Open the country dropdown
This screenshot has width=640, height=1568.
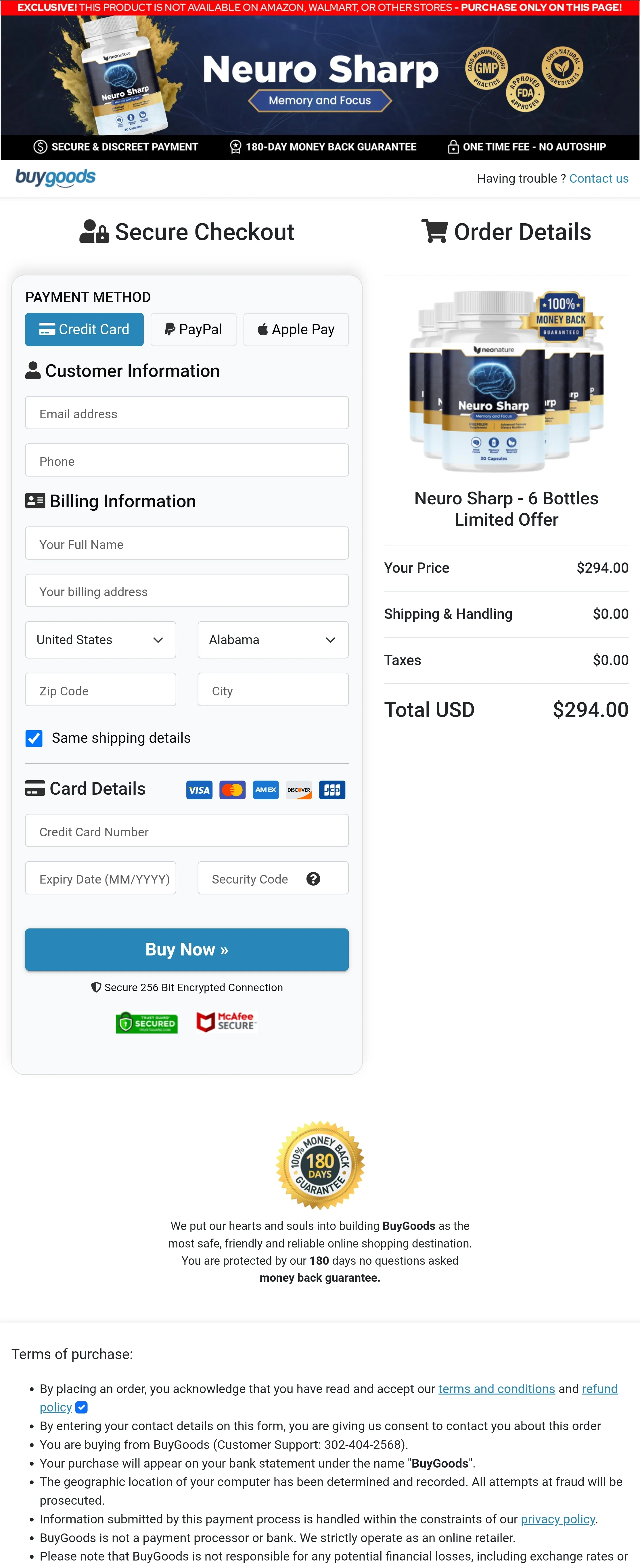100,640
